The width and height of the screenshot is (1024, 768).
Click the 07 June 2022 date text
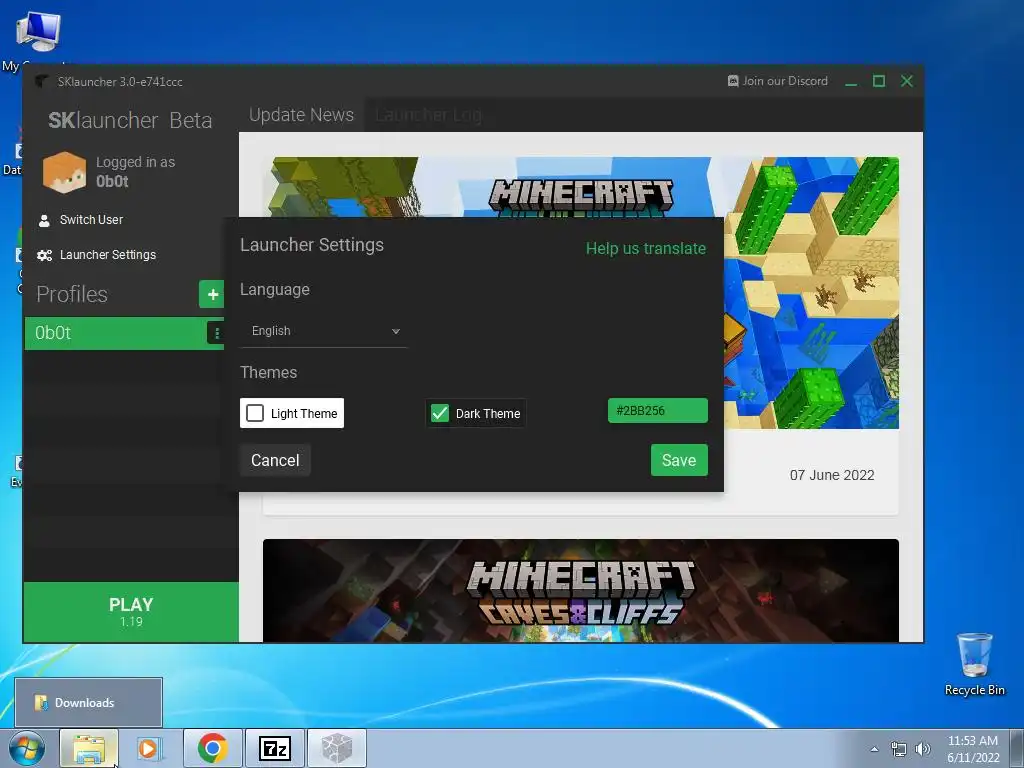tap(832, 475)
